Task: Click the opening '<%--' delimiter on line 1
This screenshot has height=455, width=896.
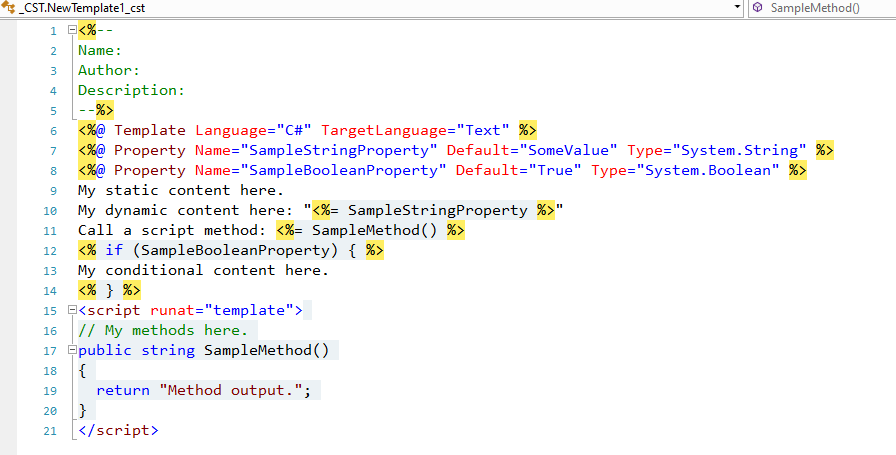Action: point(96,30)
